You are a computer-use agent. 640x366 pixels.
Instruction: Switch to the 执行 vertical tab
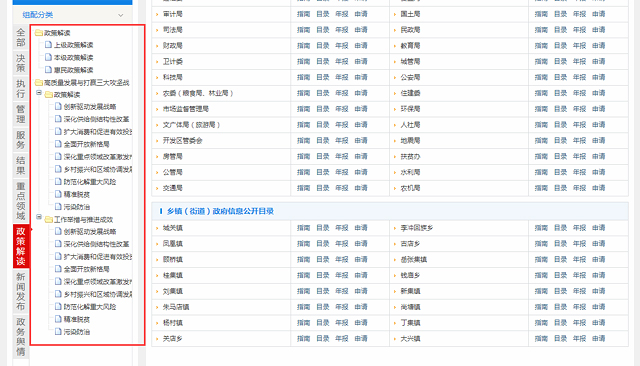(21, 89)
